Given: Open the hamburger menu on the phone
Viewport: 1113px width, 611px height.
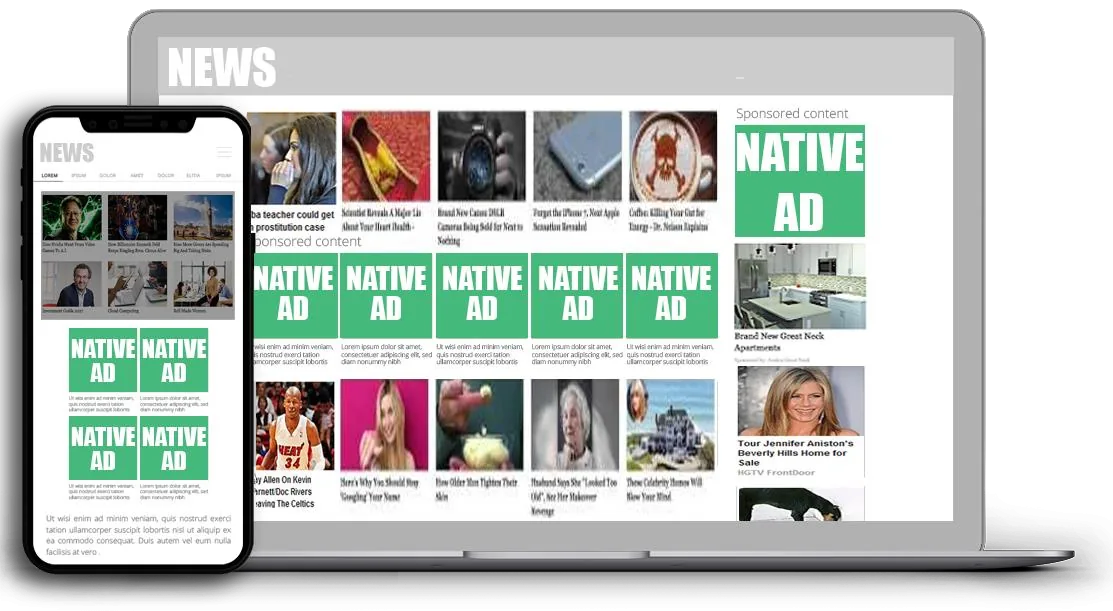Looking at the screenshot, I should [224, 152].
